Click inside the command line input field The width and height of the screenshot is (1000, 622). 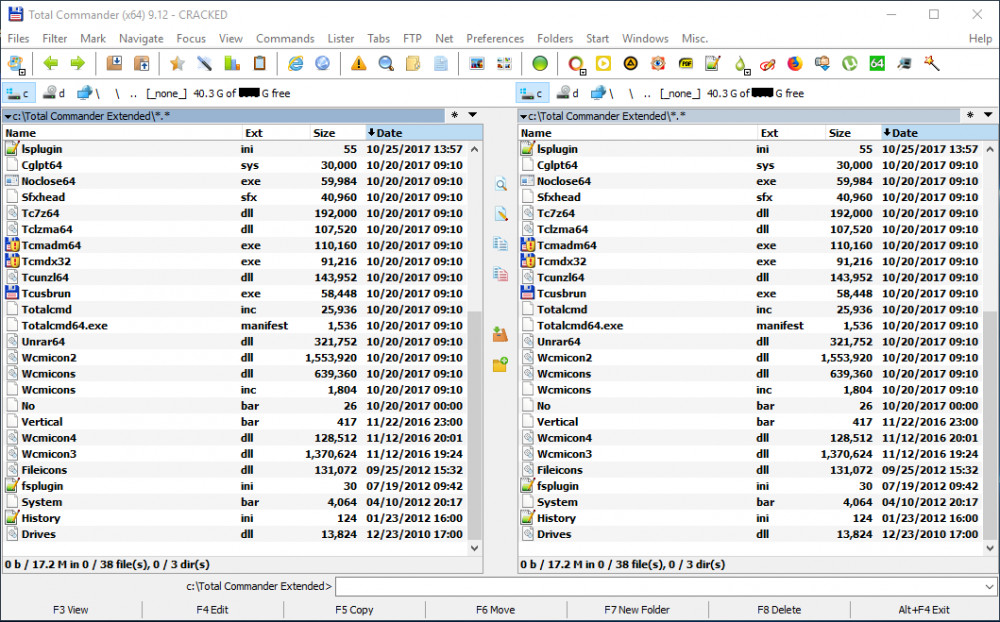(x=600, y=587)
